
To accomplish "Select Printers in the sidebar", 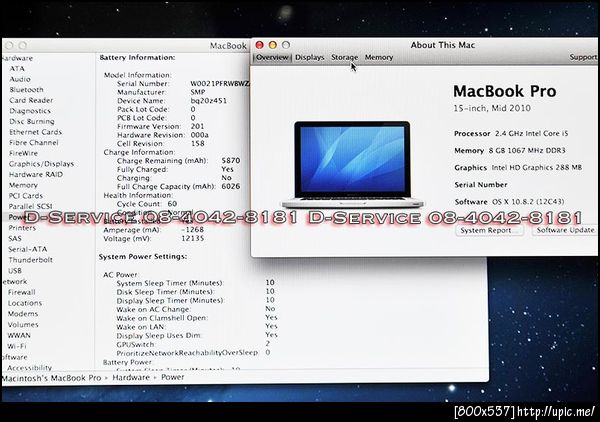I will coord(22,228).
